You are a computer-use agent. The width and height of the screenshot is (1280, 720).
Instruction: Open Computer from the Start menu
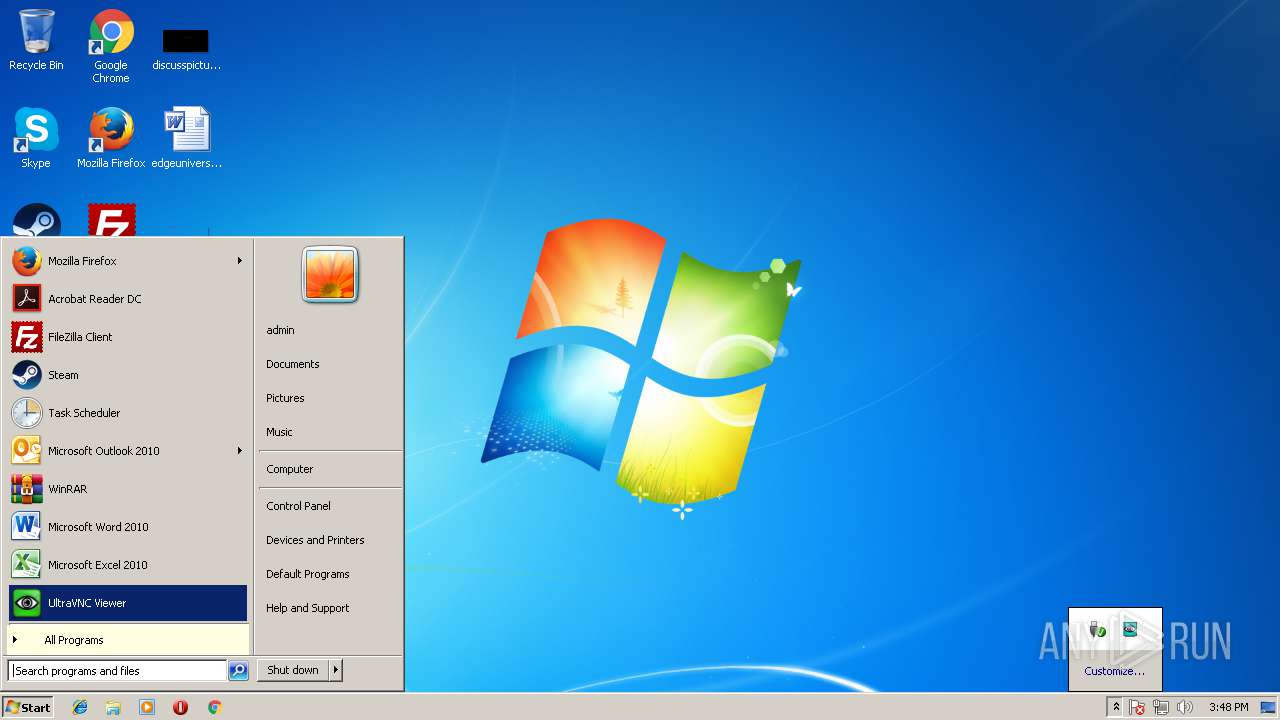pos(330,469)
